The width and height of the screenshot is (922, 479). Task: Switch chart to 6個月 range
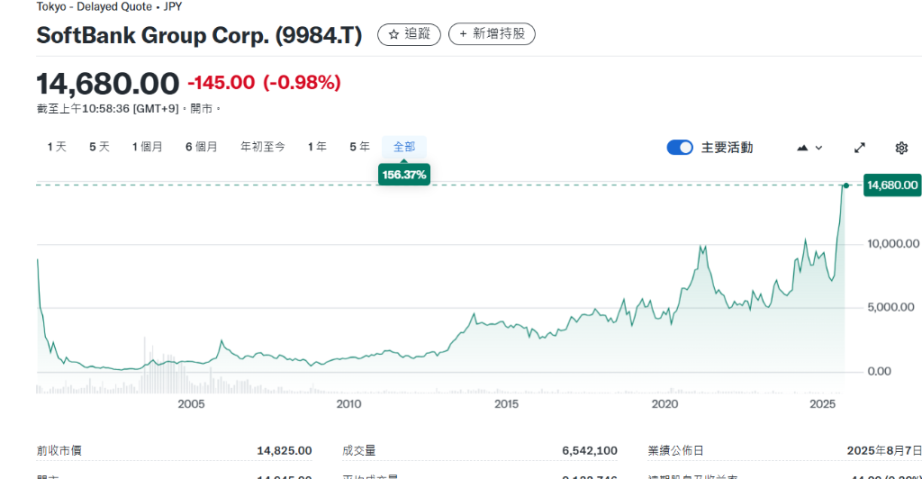201,147
